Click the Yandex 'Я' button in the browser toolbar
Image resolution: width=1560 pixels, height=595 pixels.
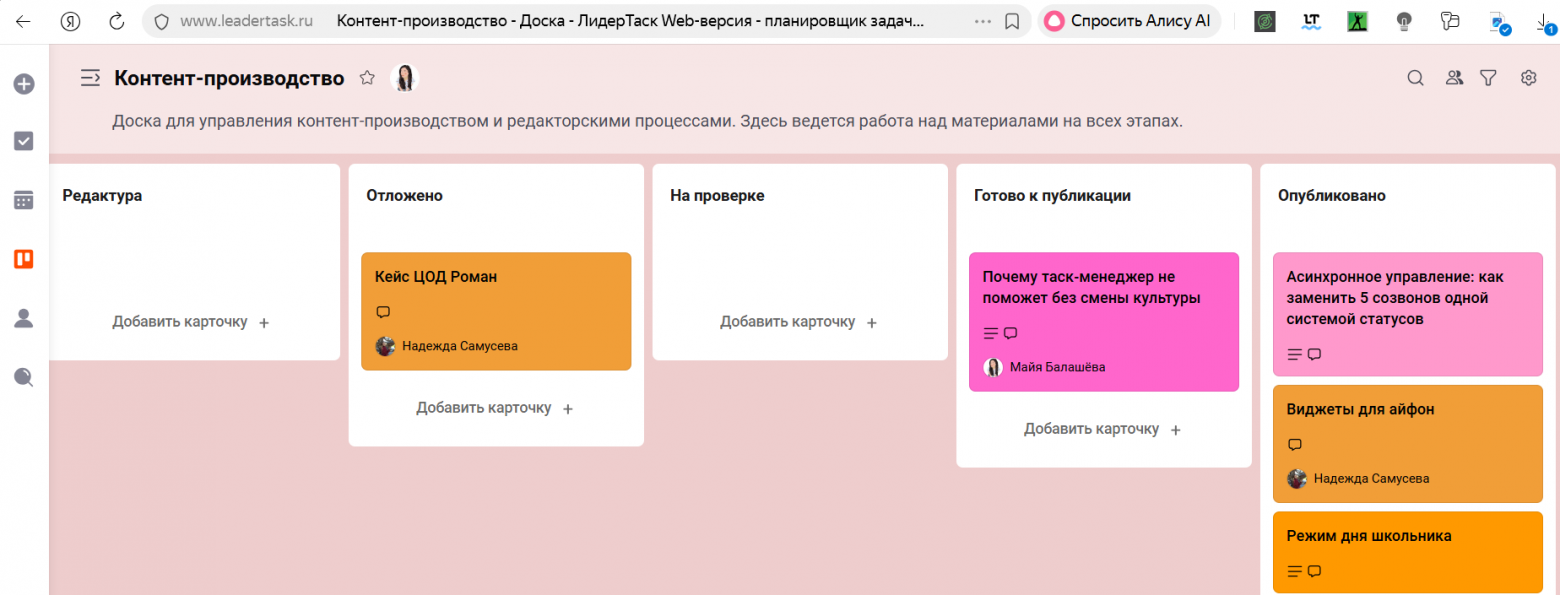tap(70, 21)
